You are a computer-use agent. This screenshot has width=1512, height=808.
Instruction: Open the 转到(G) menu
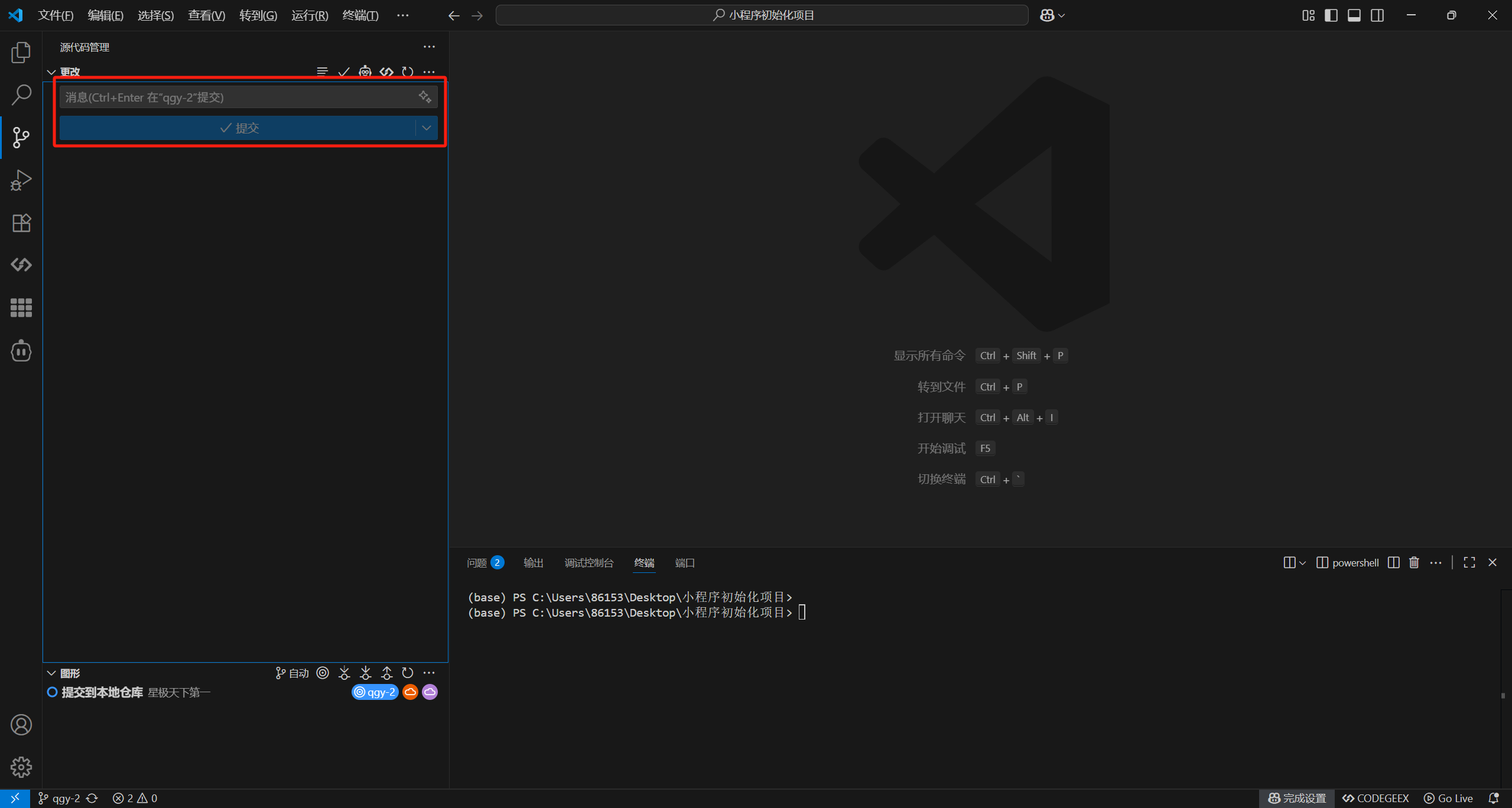(258, 15)
